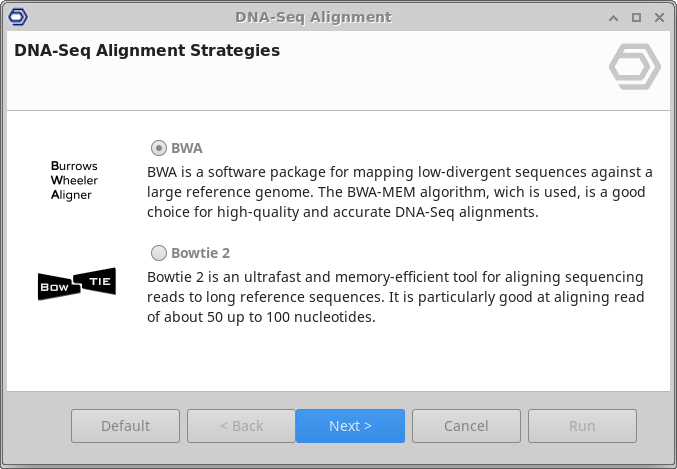
Task: Minimize the DNA-Seq Alignment window
Action: (615, 17)
